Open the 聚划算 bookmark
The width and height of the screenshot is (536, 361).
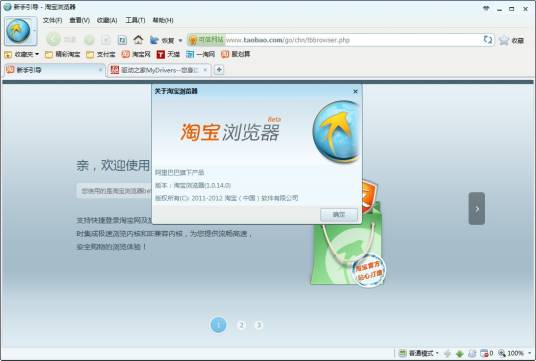236,54
